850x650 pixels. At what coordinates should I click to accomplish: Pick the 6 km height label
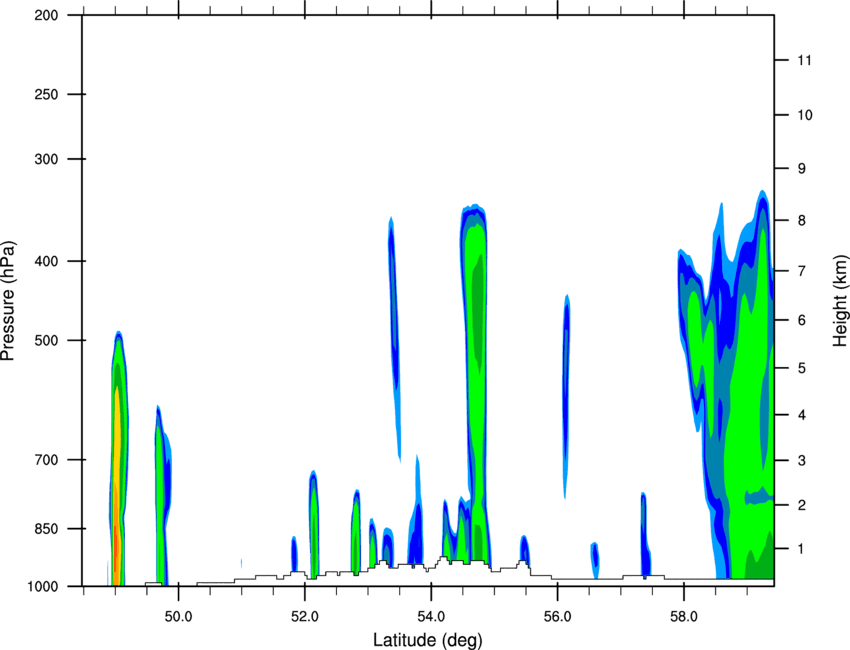tap(802, 320)
